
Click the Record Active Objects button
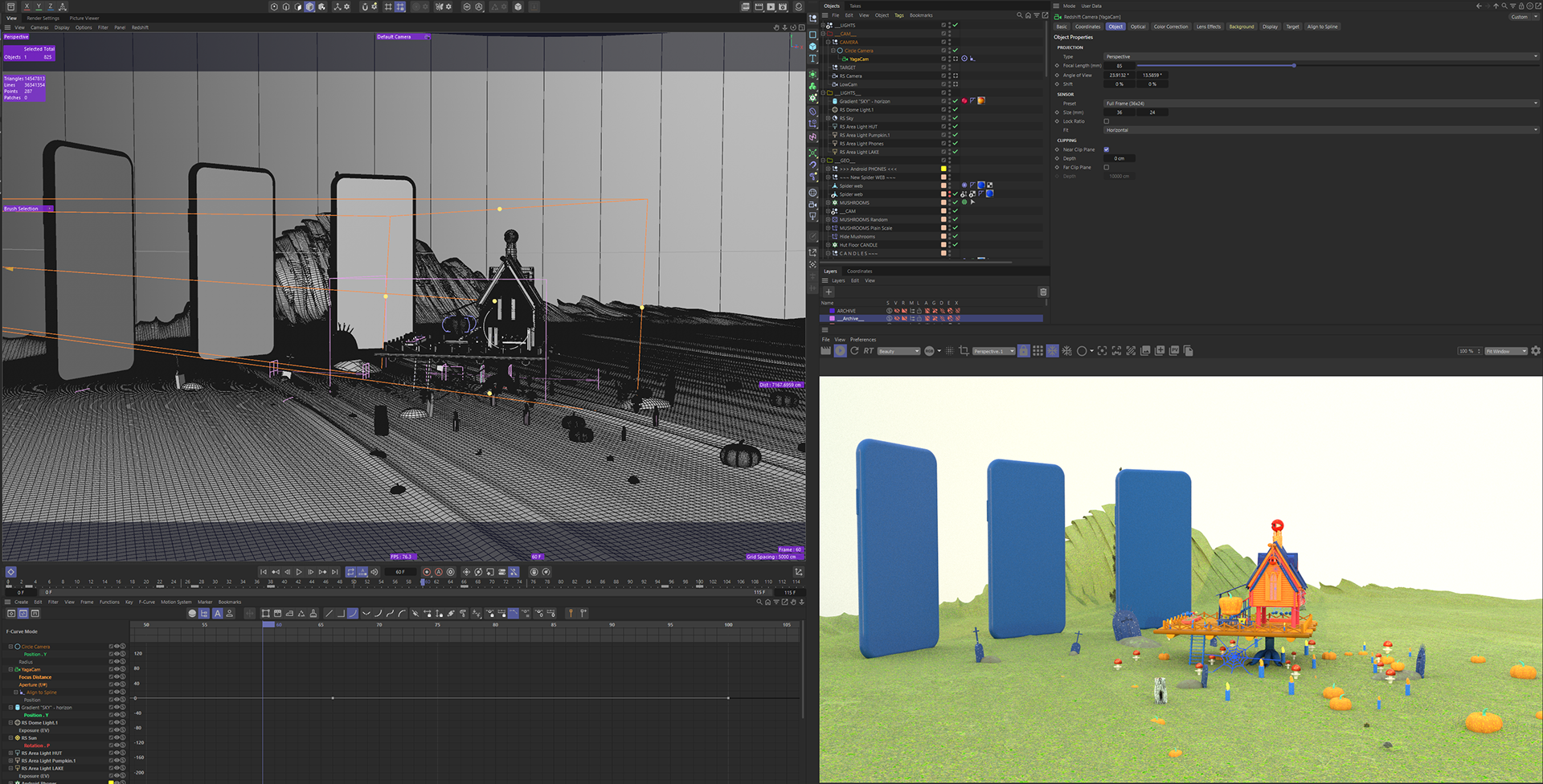(427, 572)
